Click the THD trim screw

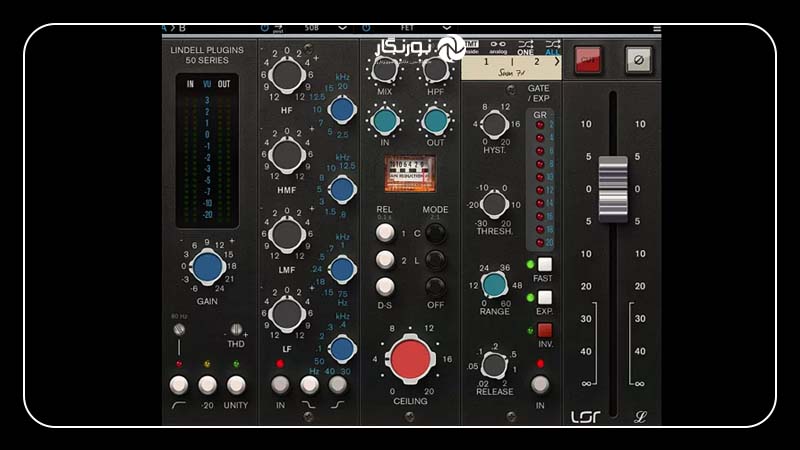(x=236, y=329)
